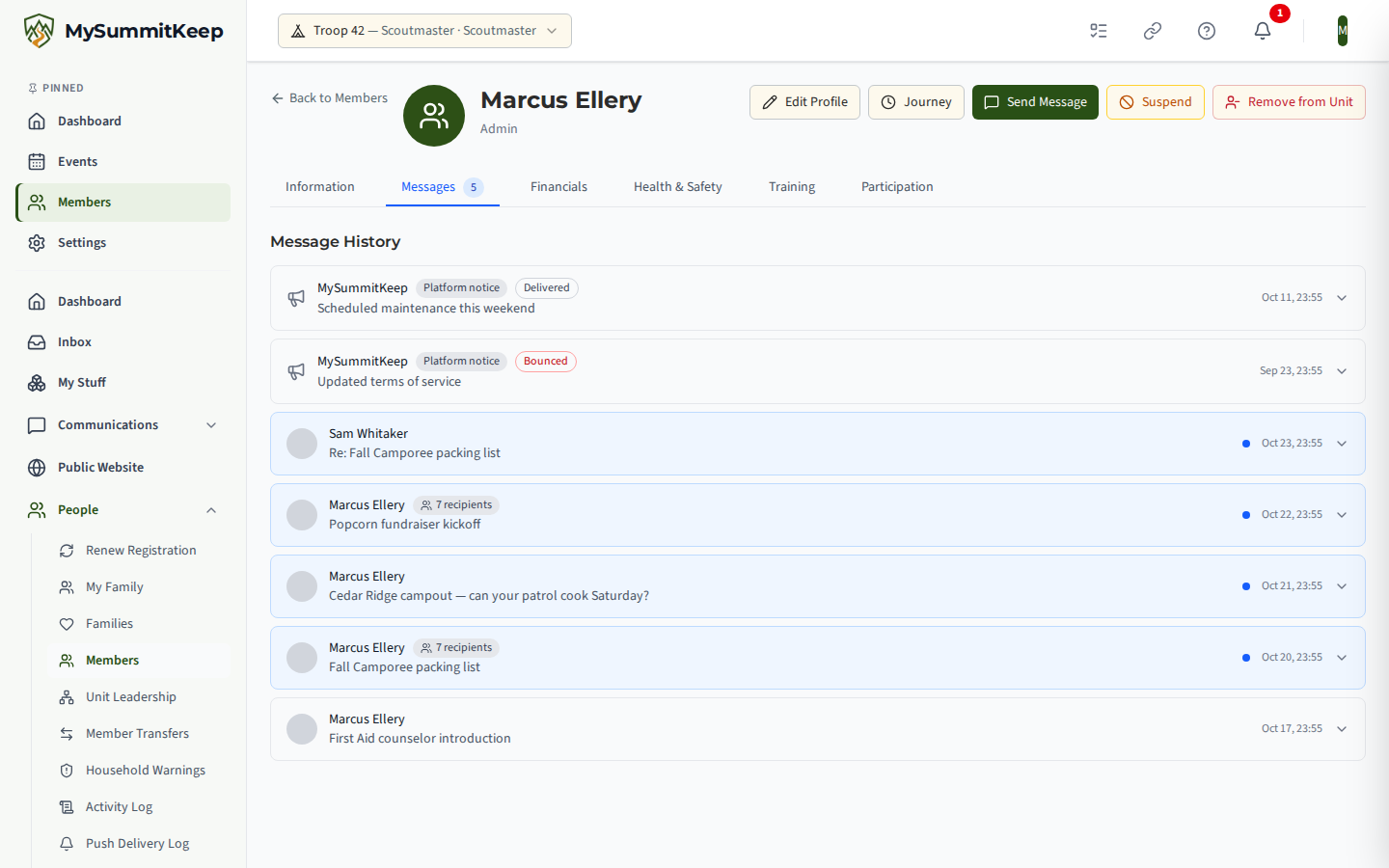1389x868 pixels.
Task: Click Sam Whitaker's avatar circle
Action: [302, 444]
